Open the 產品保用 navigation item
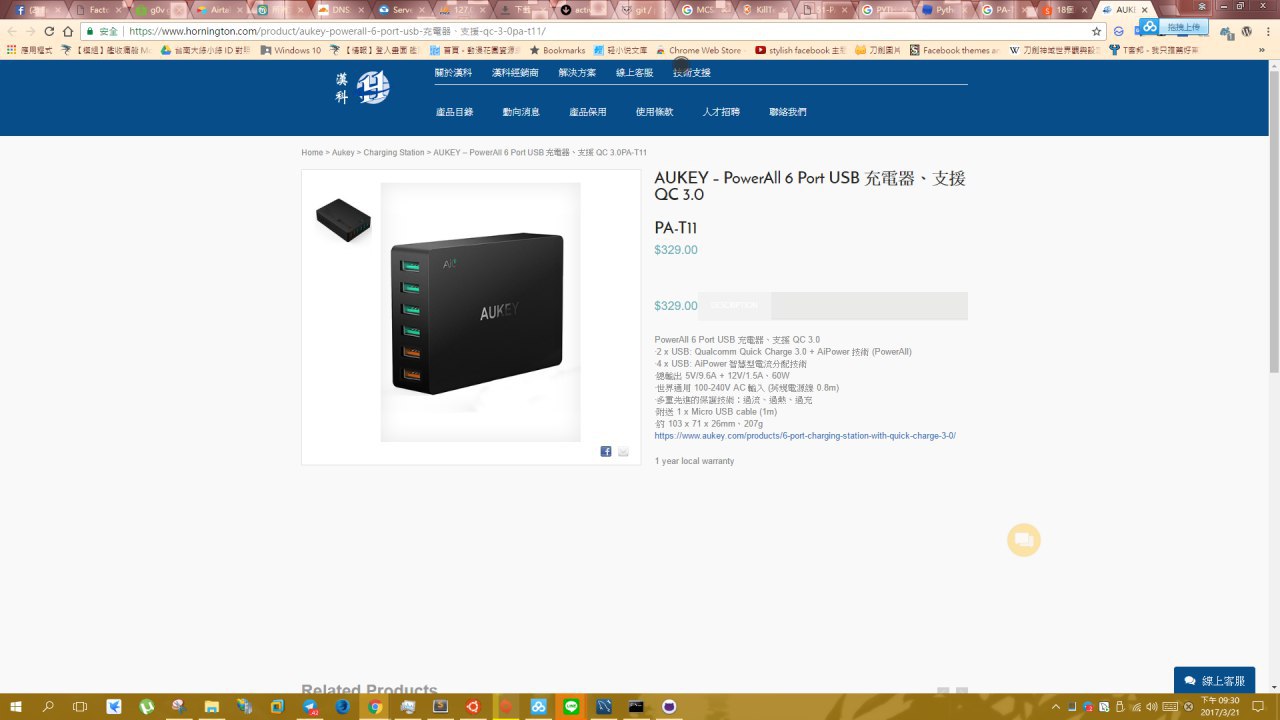Screen dimensions: 1280x720 (x=588, y=112)
